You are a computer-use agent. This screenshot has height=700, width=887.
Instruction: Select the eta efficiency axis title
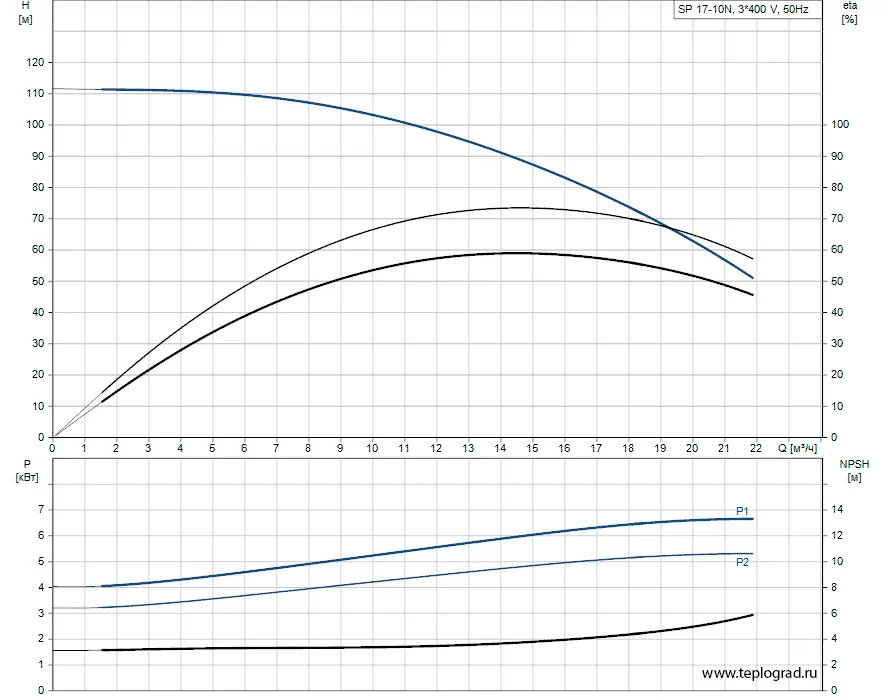(x=849, y=11)
